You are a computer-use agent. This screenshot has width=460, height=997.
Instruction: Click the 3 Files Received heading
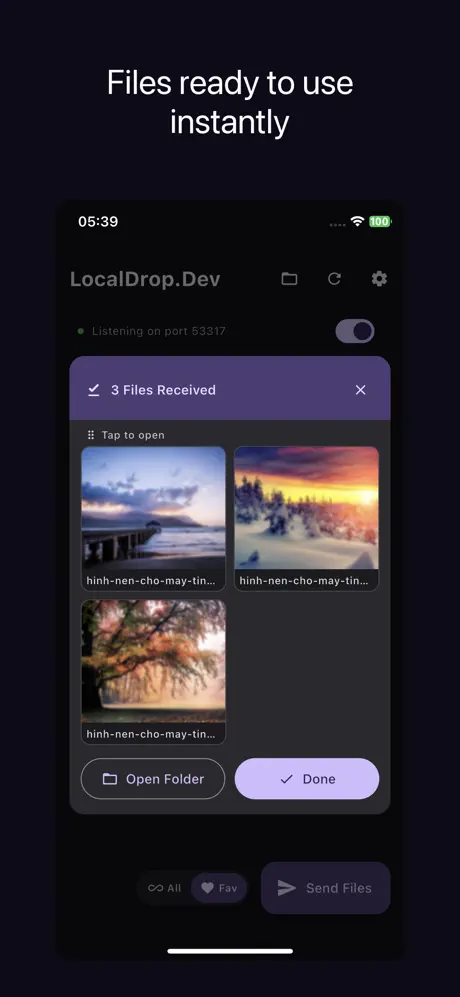click(x=164, y=390)
